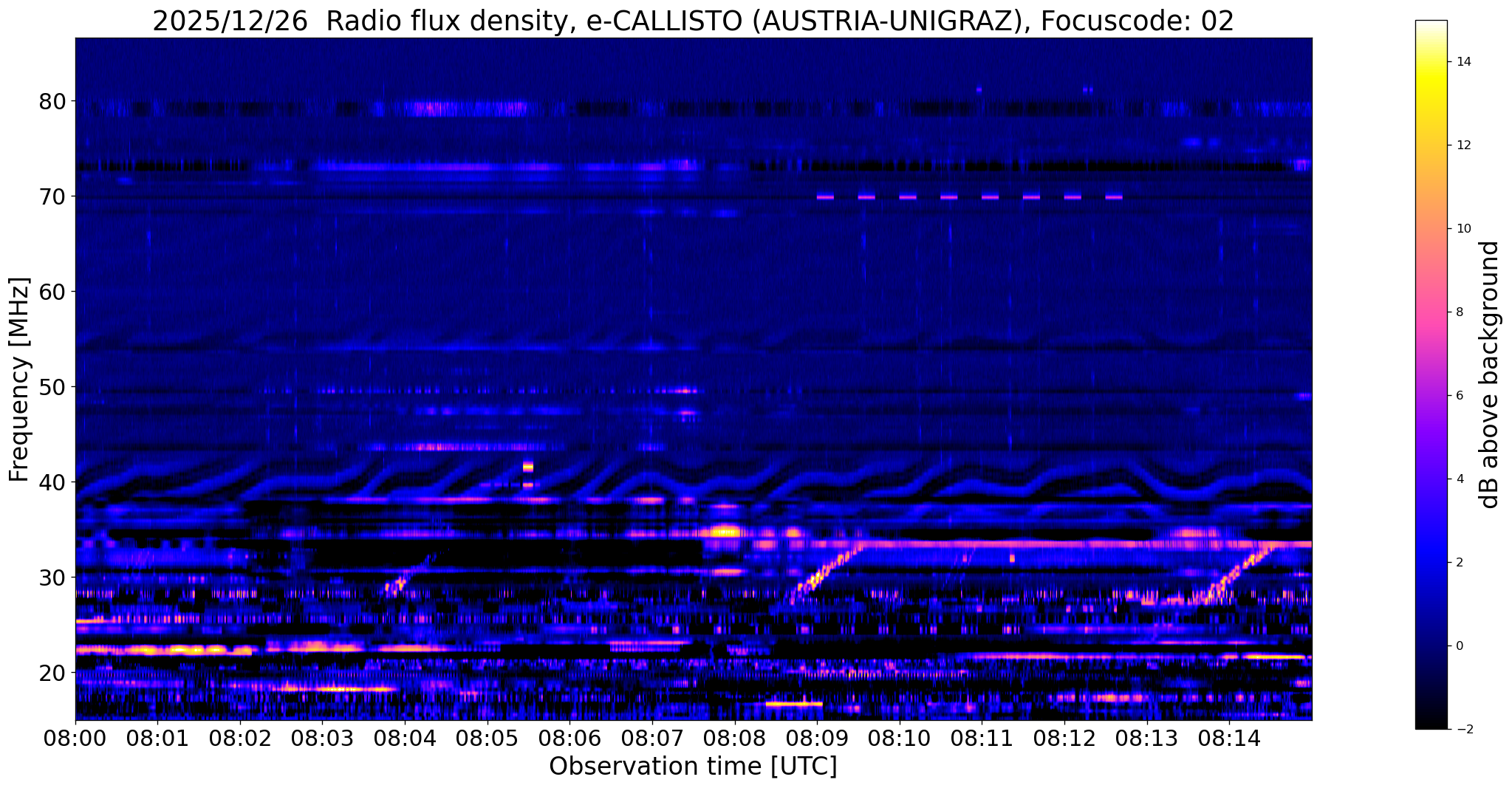The width and height of the screenshot is (1512, 788).
Task: Click the white top end of colorbar
Action: coord(1431,25)
